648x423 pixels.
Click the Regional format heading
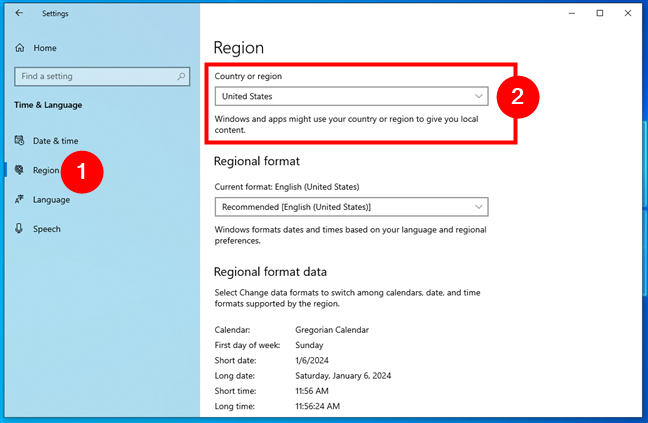point(257,161)
